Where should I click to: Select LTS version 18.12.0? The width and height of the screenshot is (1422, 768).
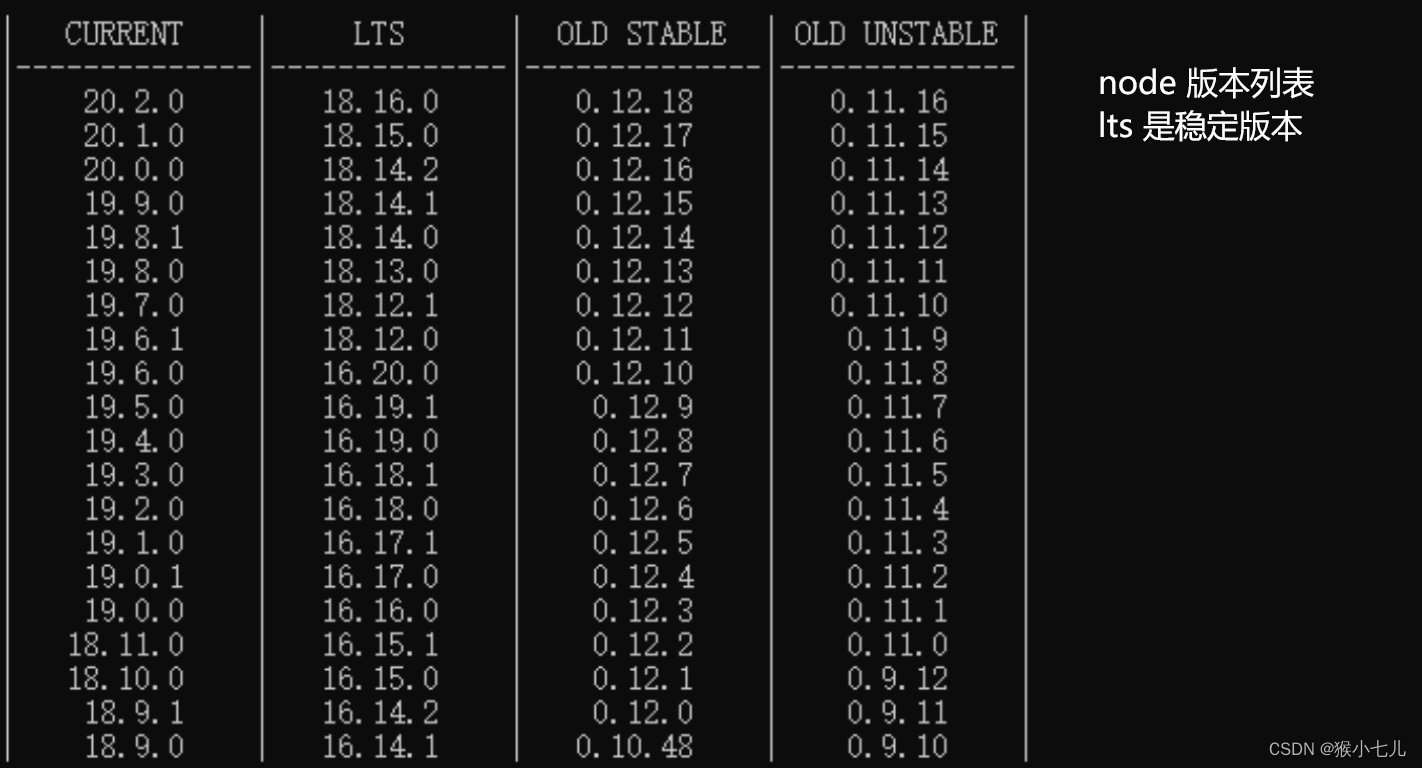pyautogui.click(x=380, y=339)
